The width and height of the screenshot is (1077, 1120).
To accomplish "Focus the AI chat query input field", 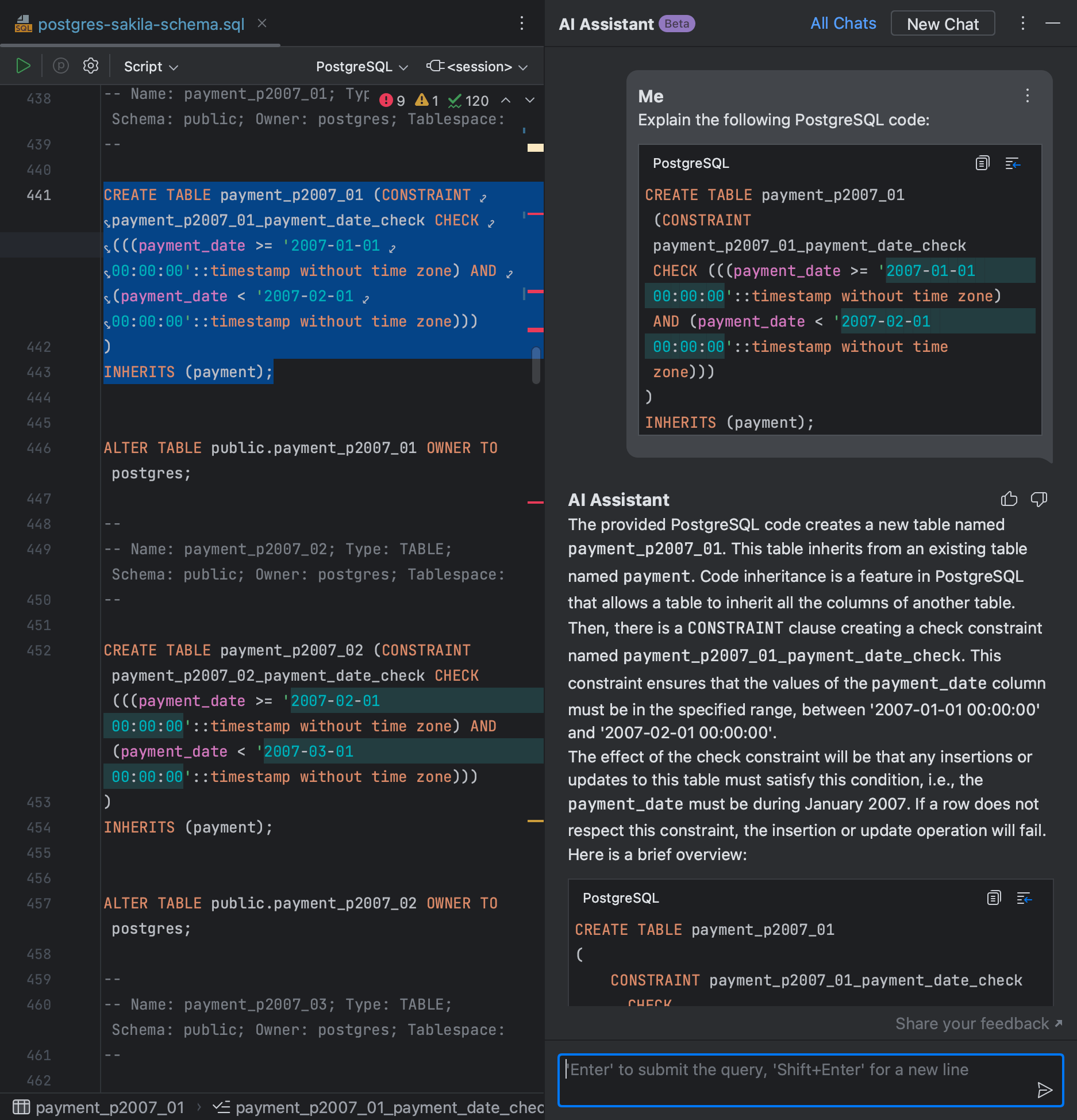I will 793,1078.
